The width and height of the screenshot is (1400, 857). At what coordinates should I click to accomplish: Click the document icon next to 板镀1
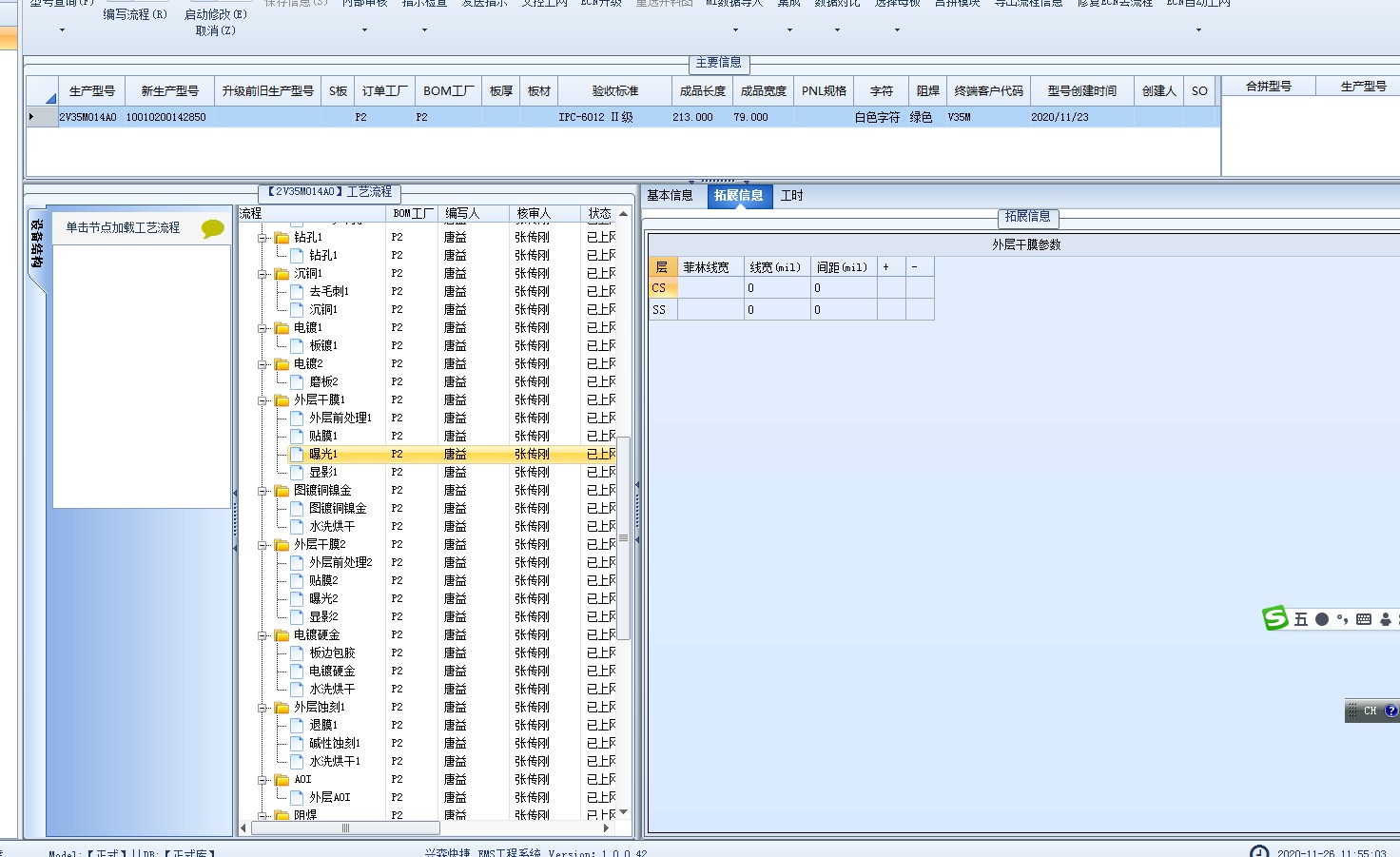pyautogui.click(x=297, y=345)
